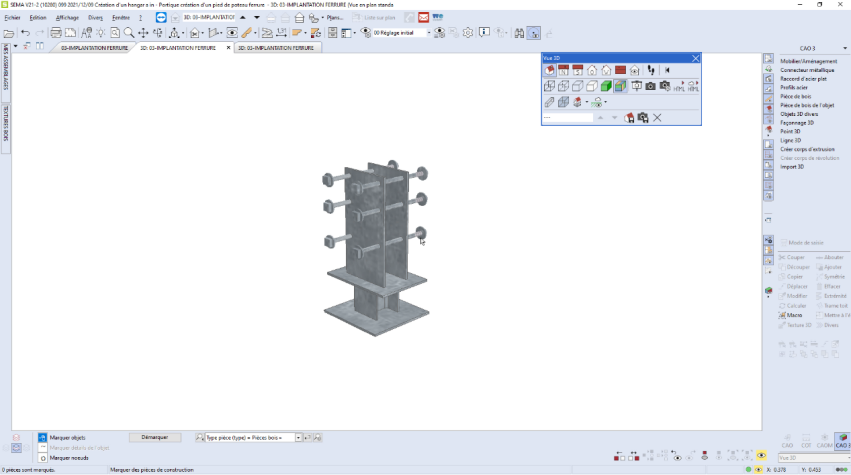Click the print icon in the toolbar
Image resolution: width=851 pixels, height=475 pixels.
click(56, 33)
